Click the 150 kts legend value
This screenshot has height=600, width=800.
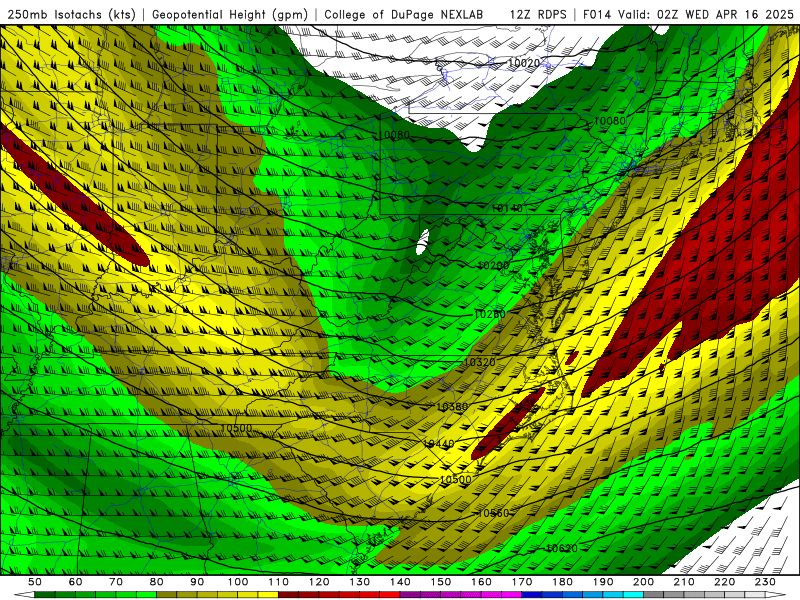click(441, 582)
